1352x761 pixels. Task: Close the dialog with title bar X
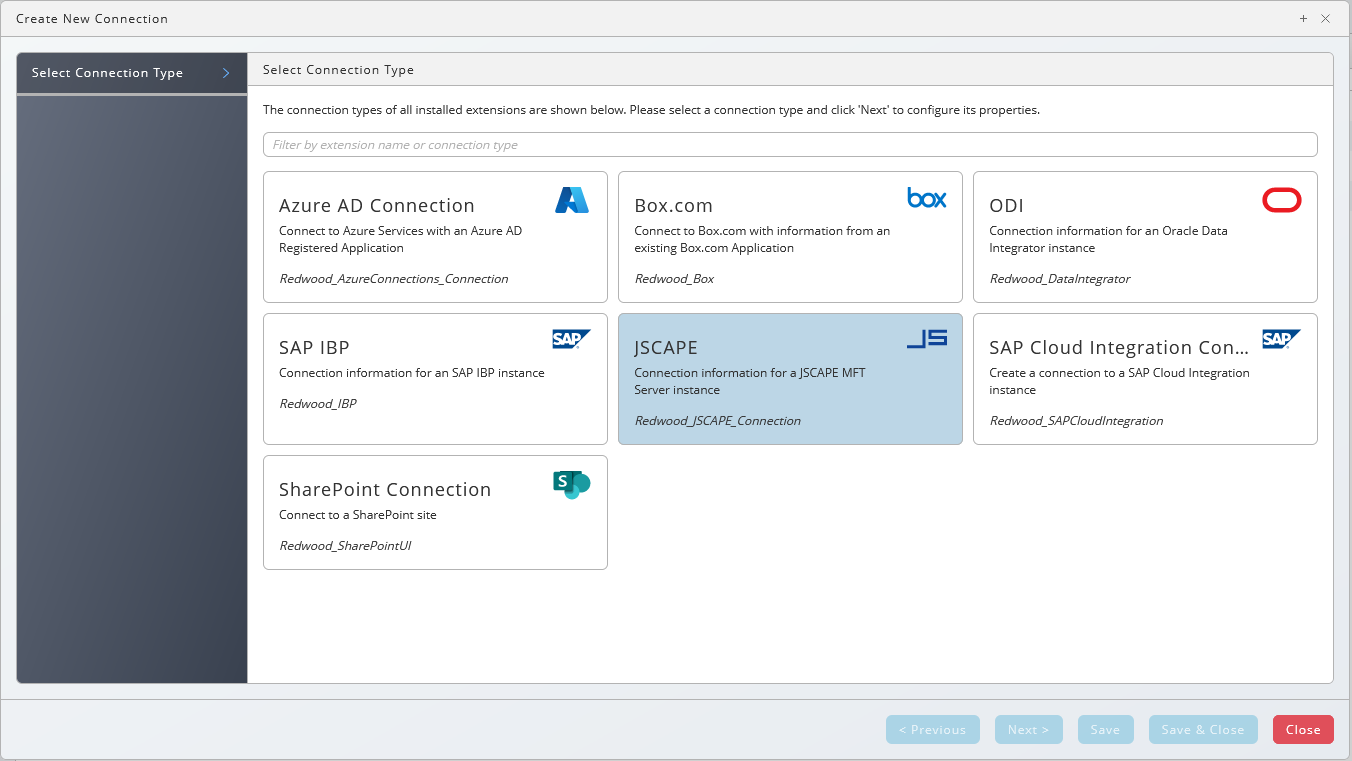[1326, 18]
